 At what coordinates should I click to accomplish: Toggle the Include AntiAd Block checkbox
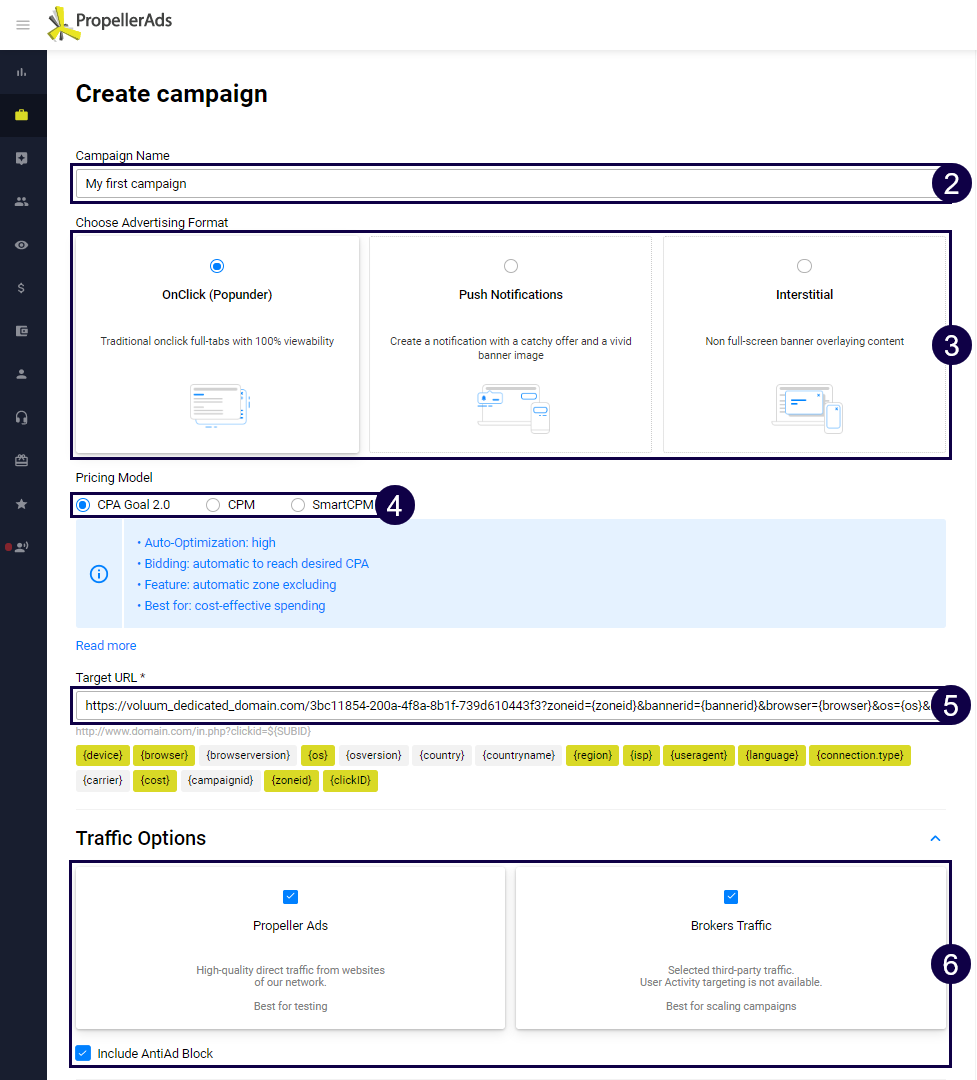[83, 1053]
